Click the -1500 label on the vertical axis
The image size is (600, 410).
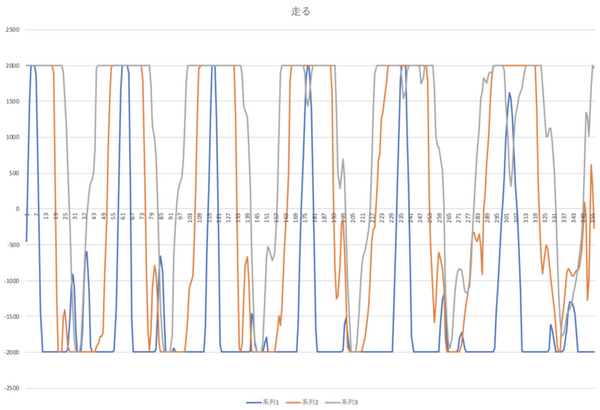(12, 316)
